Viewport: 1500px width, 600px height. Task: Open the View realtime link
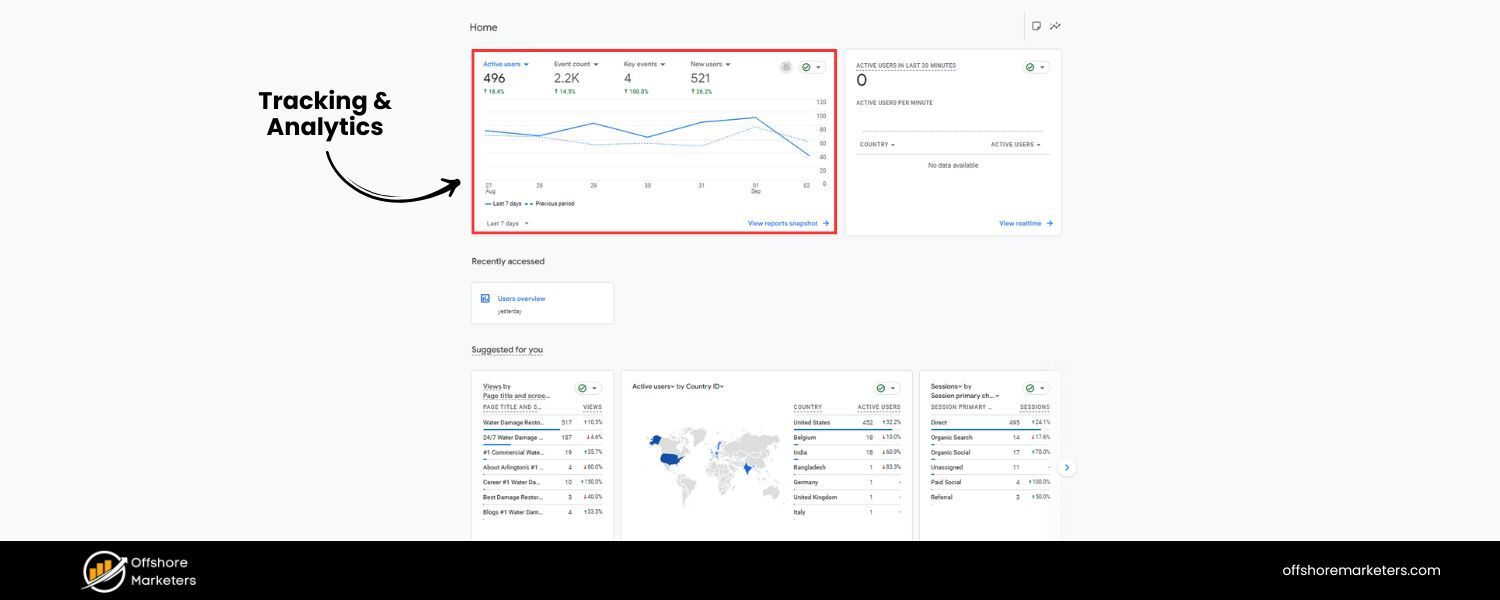point(1022,223)
